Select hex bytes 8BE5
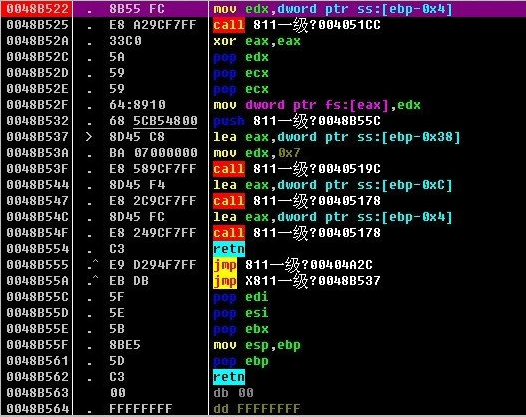Image resolution: width=526 pixels, height=417 pixels. (x=125, y=345)
